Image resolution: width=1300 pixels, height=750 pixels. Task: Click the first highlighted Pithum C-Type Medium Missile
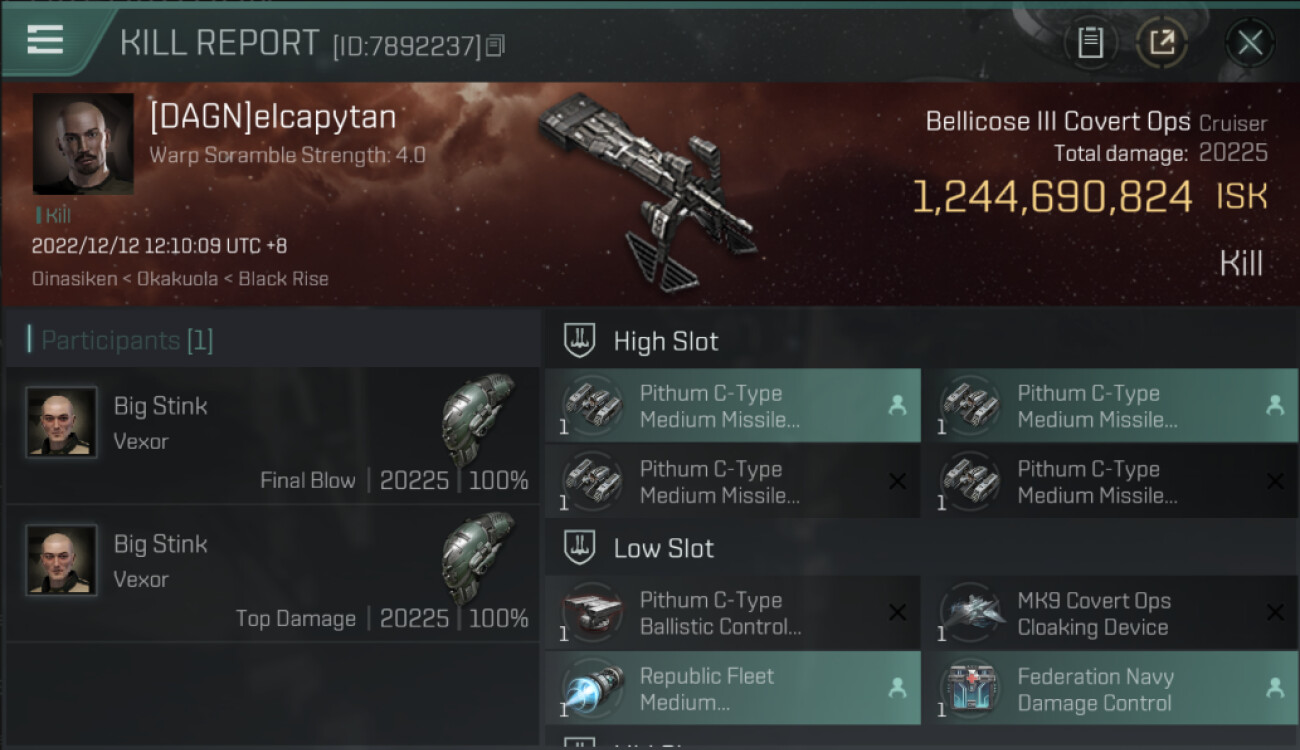(733, 405)
